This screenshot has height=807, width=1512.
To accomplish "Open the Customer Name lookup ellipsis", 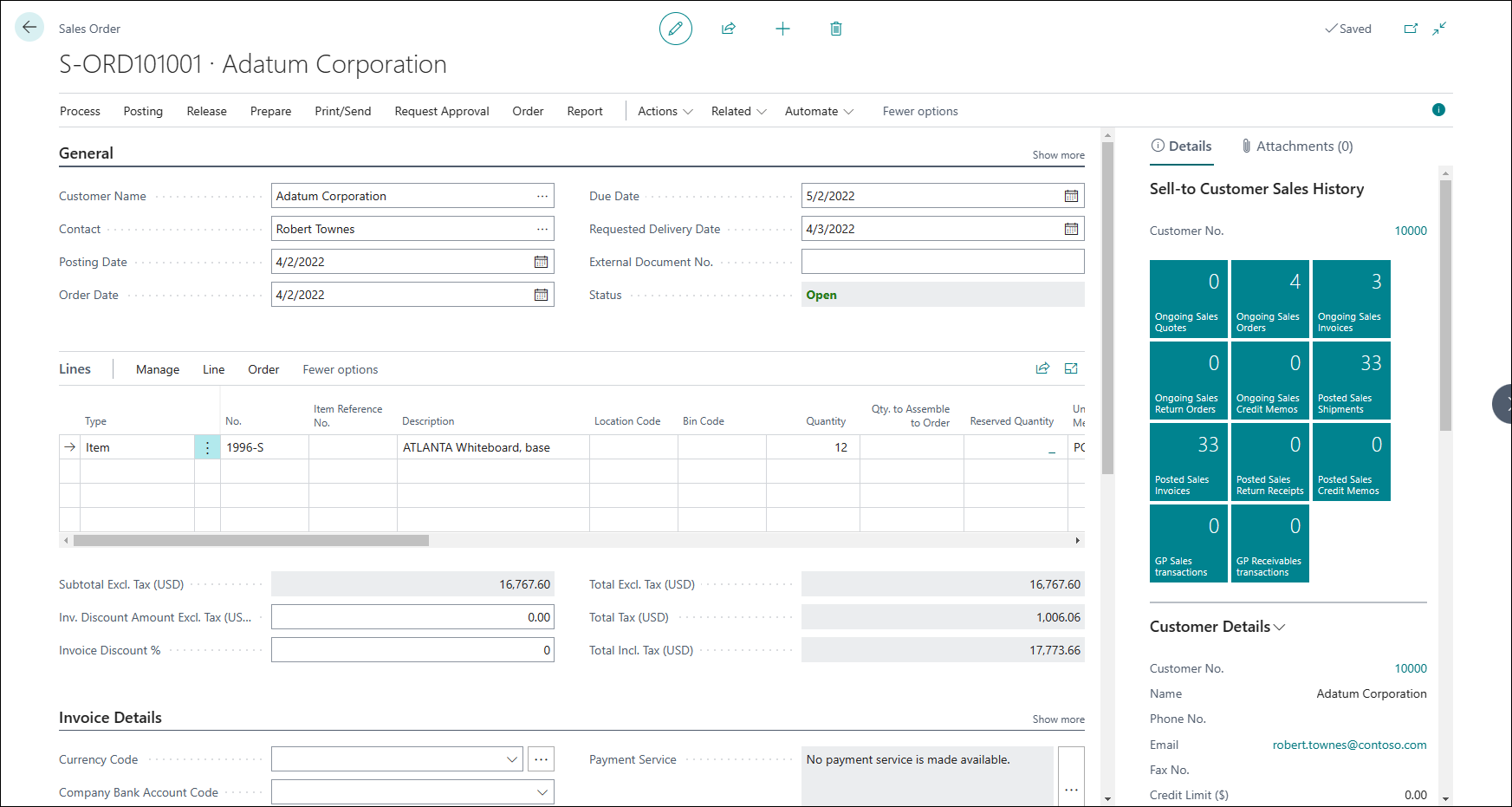I will click(x=542, y=196).
